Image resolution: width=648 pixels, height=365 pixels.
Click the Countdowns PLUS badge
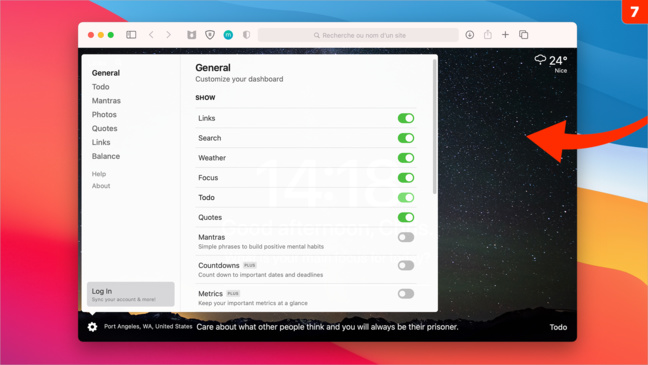pyautogui.click(x=250, y=265)
